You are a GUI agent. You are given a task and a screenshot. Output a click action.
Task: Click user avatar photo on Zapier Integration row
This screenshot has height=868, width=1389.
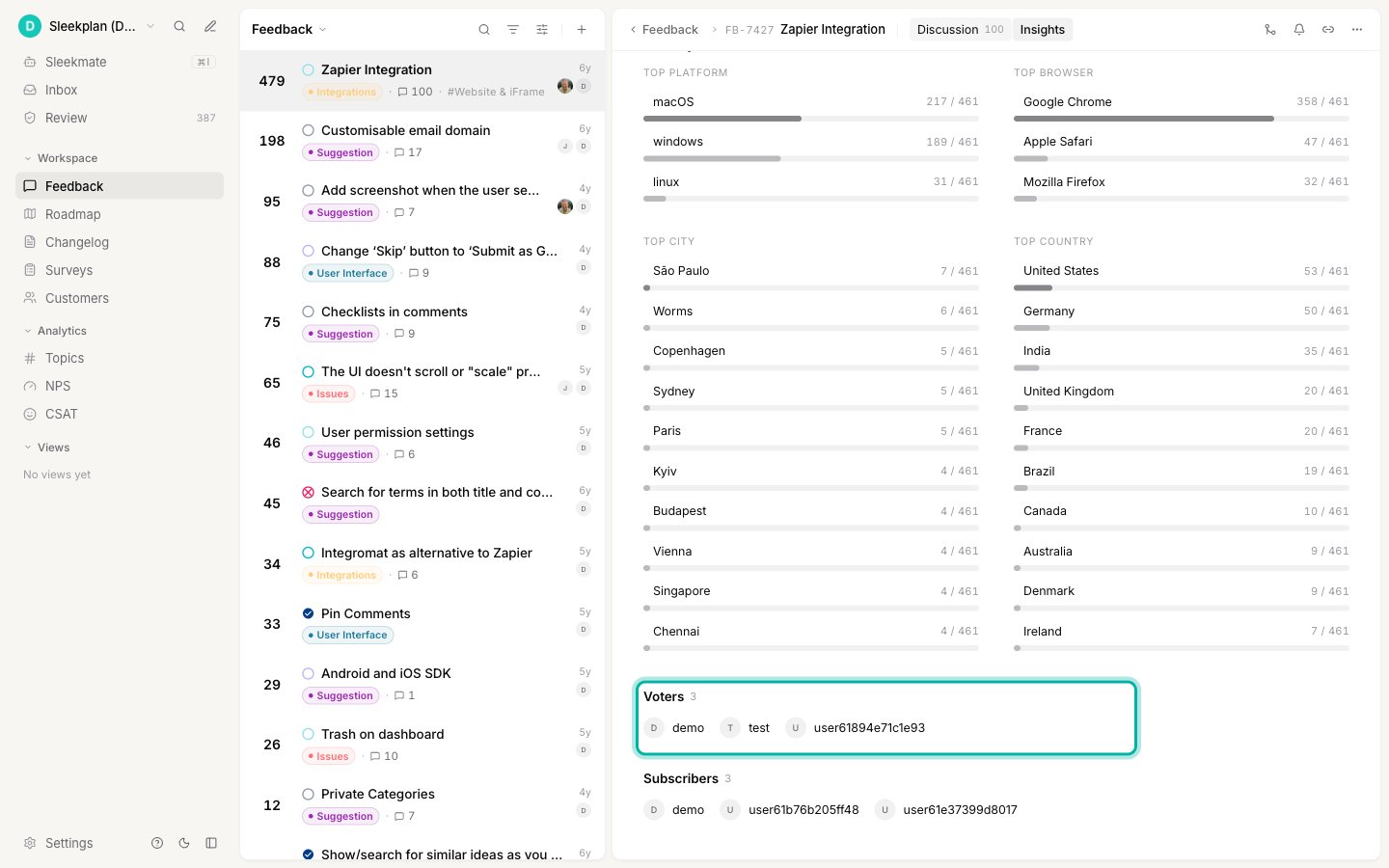tap(565, 86)
